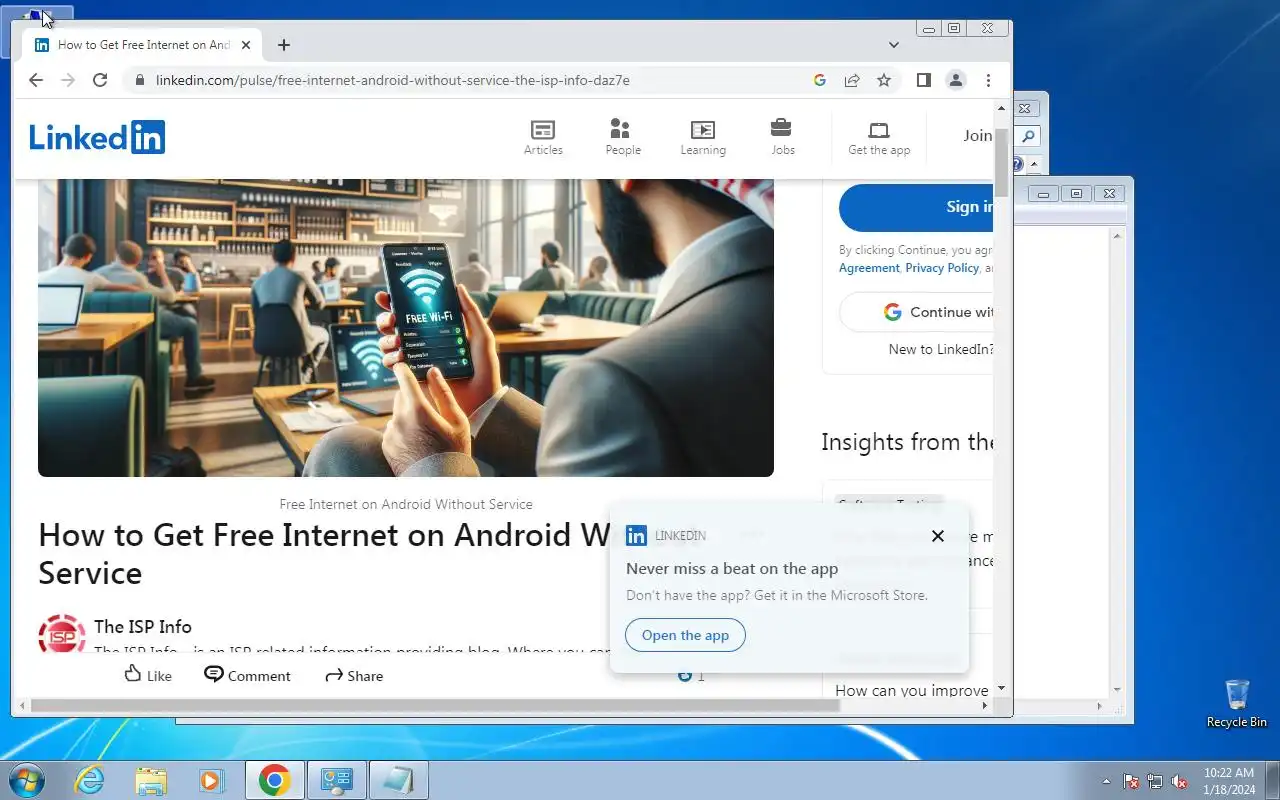Click the Action Center flag icon

click(1131, 781)
